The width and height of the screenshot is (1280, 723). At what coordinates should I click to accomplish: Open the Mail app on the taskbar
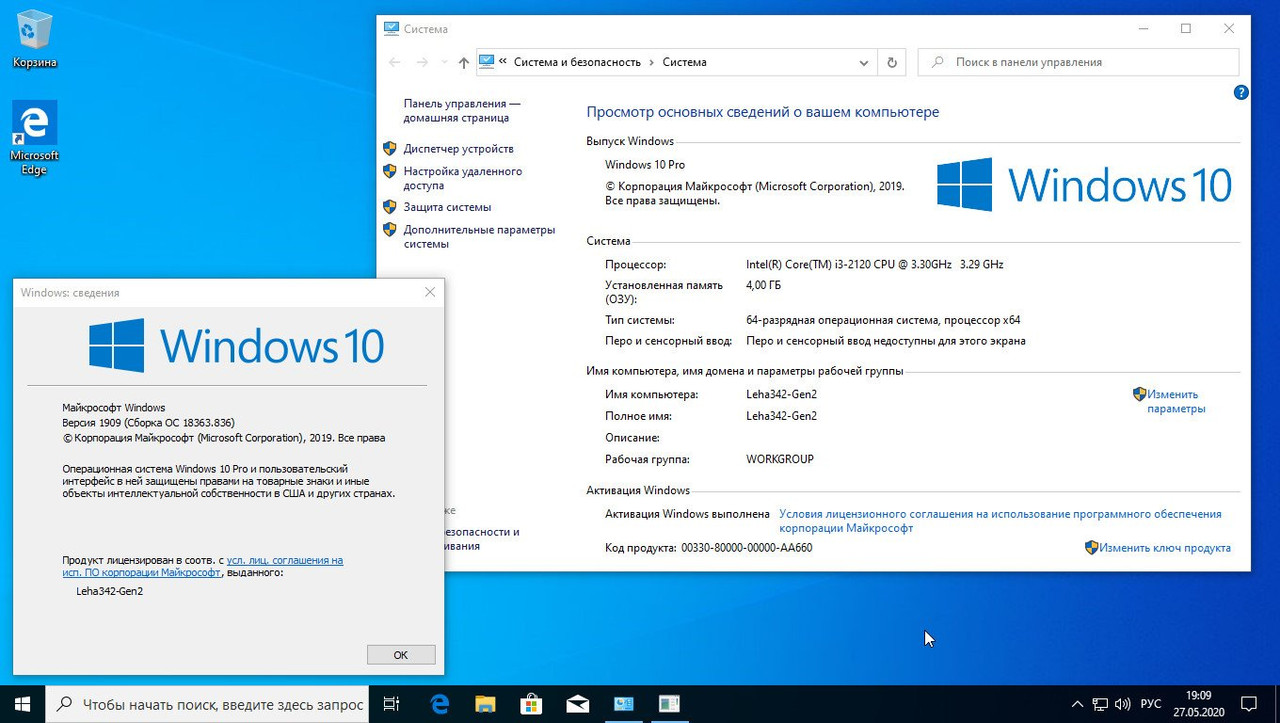[x=577, y=704]
